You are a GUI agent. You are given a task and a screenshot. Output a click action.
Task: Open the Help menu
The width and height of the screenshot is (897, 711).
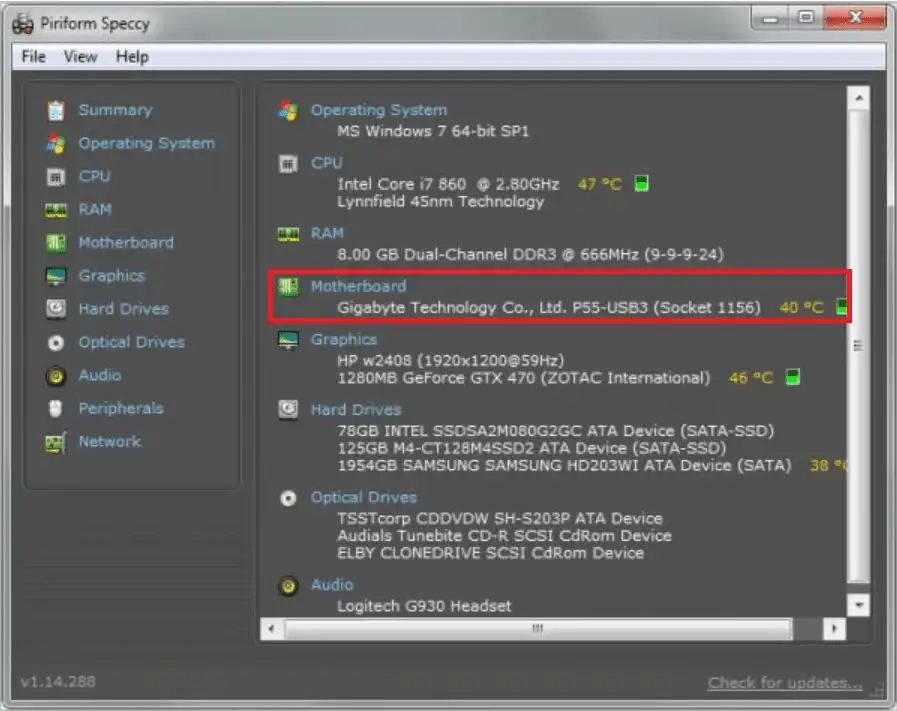click(132, 57)
